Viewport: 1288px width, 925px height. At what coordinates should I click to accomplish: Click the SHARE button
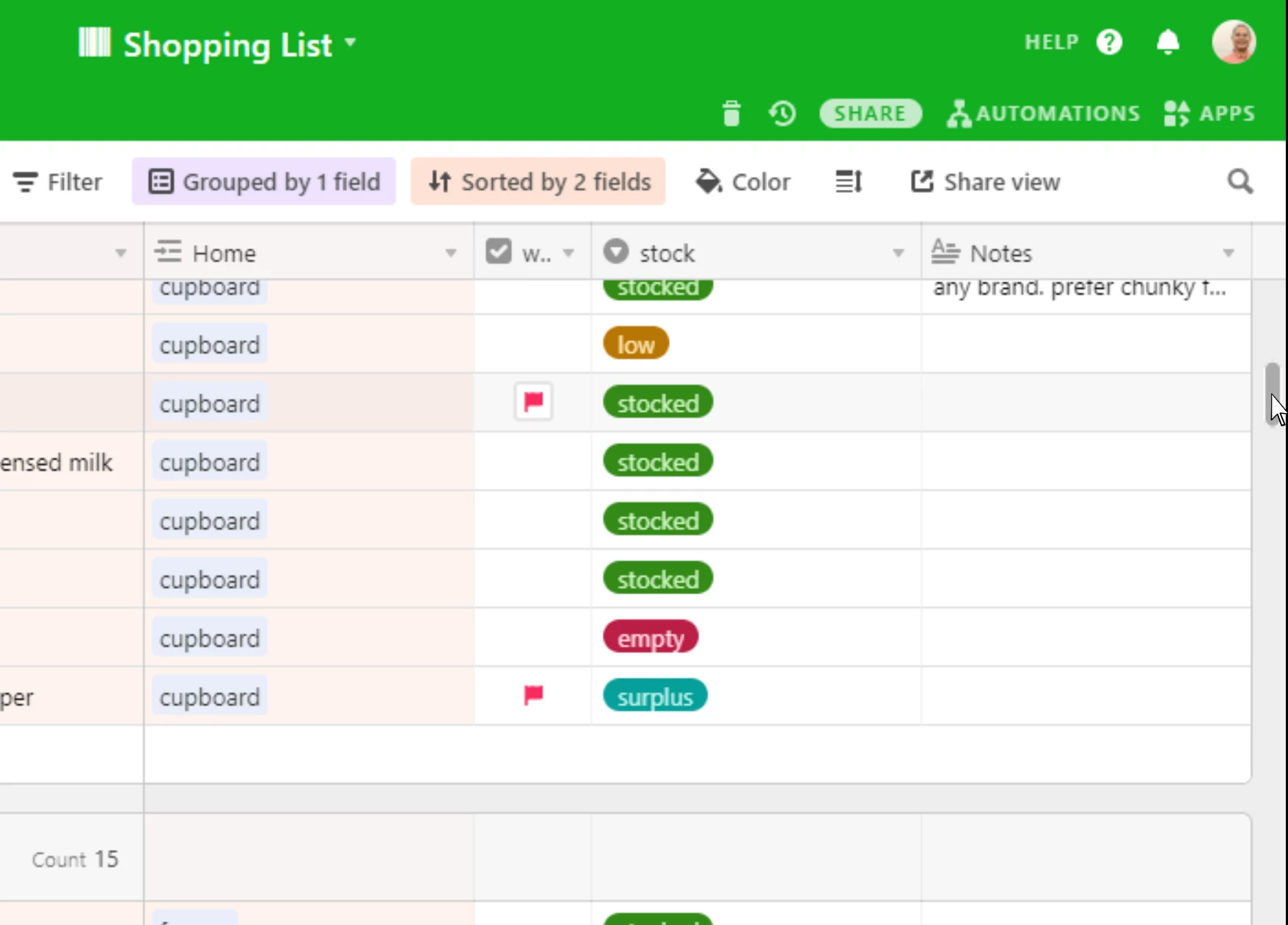click(x=870, y=114)
